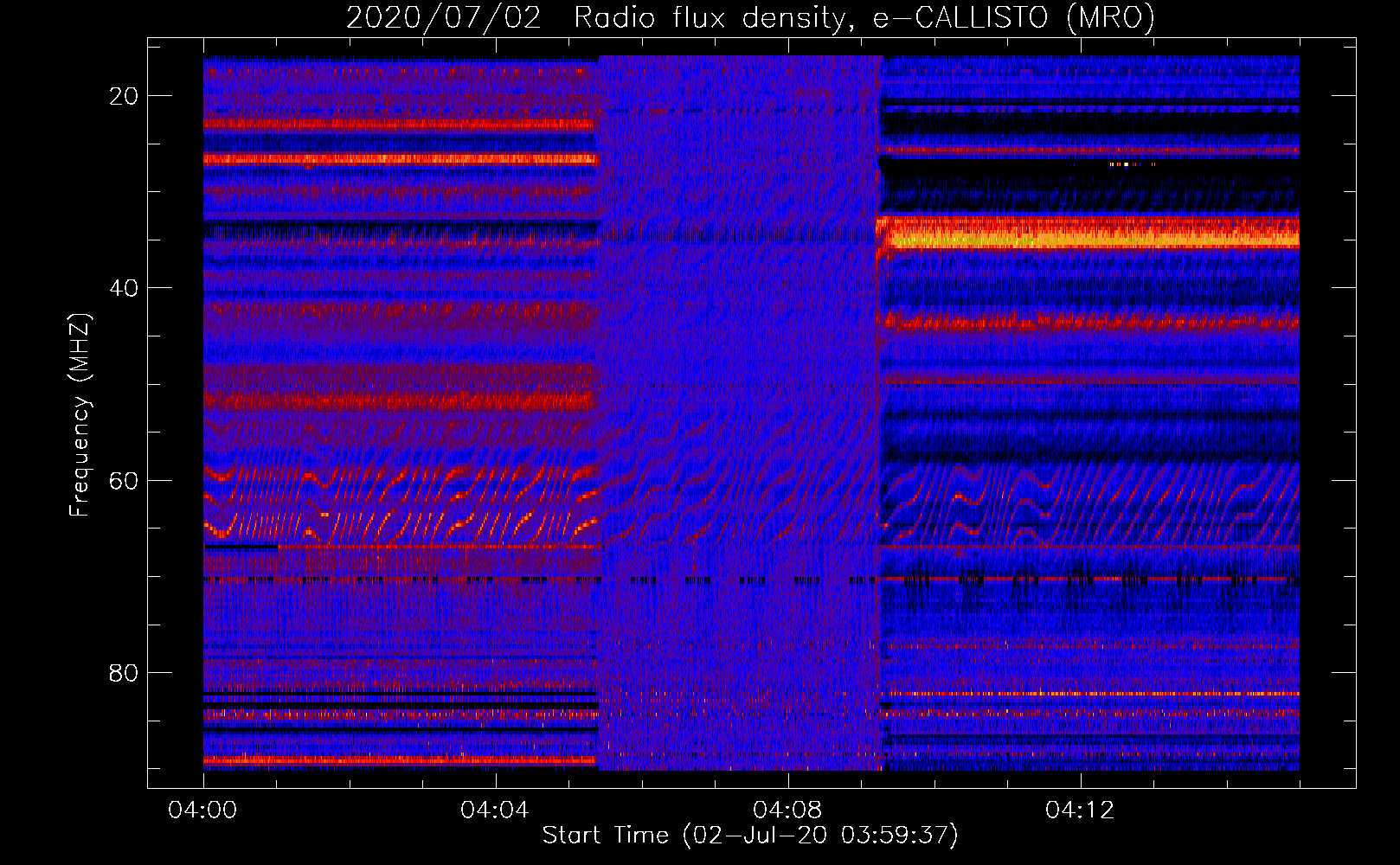1400x865 pixels.
Task: Click the 04:12 time tick label
Action: coord(1080,811)
